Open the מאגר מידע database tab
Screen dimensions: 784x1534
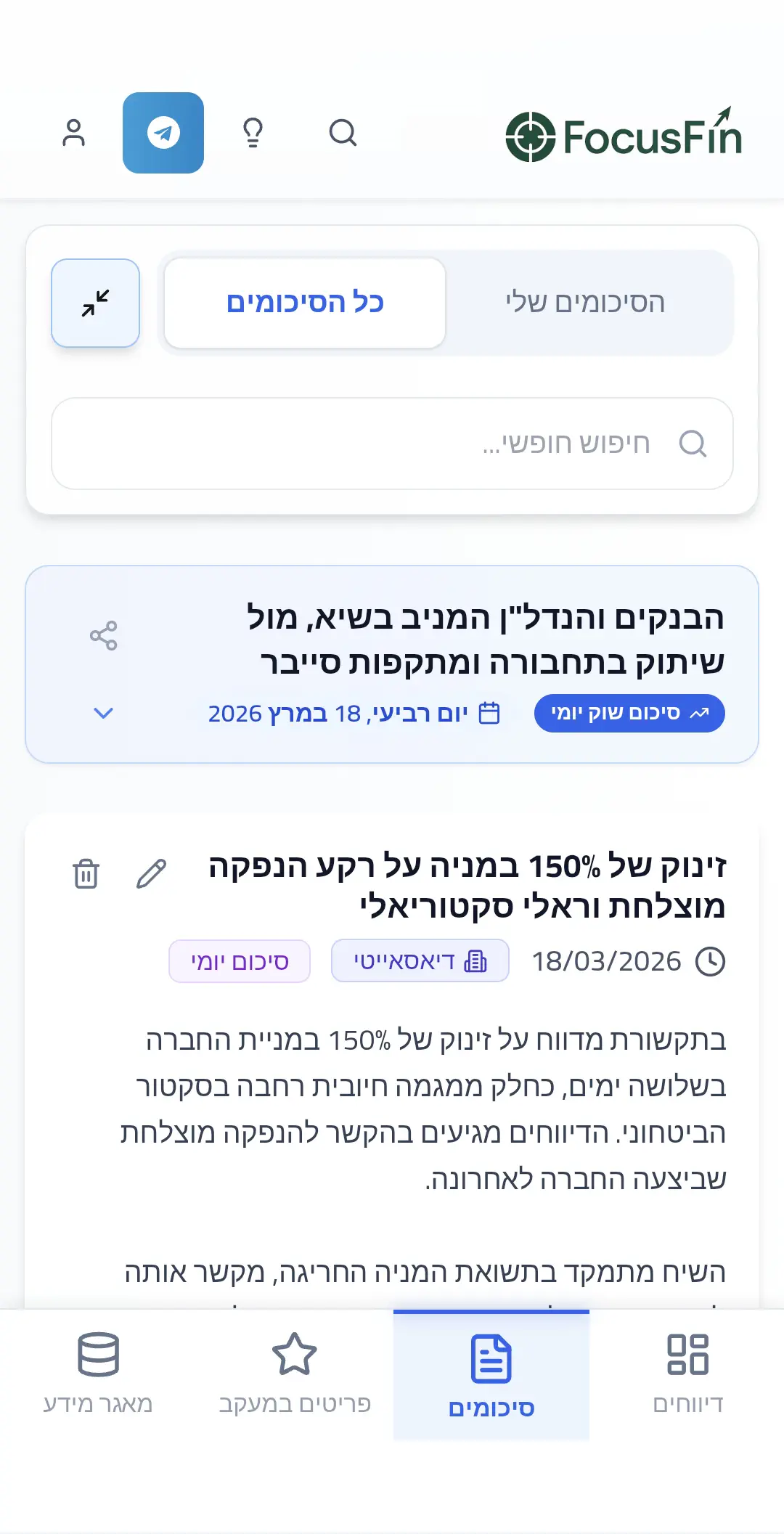pyautogui.click(x=98, y=1372)
